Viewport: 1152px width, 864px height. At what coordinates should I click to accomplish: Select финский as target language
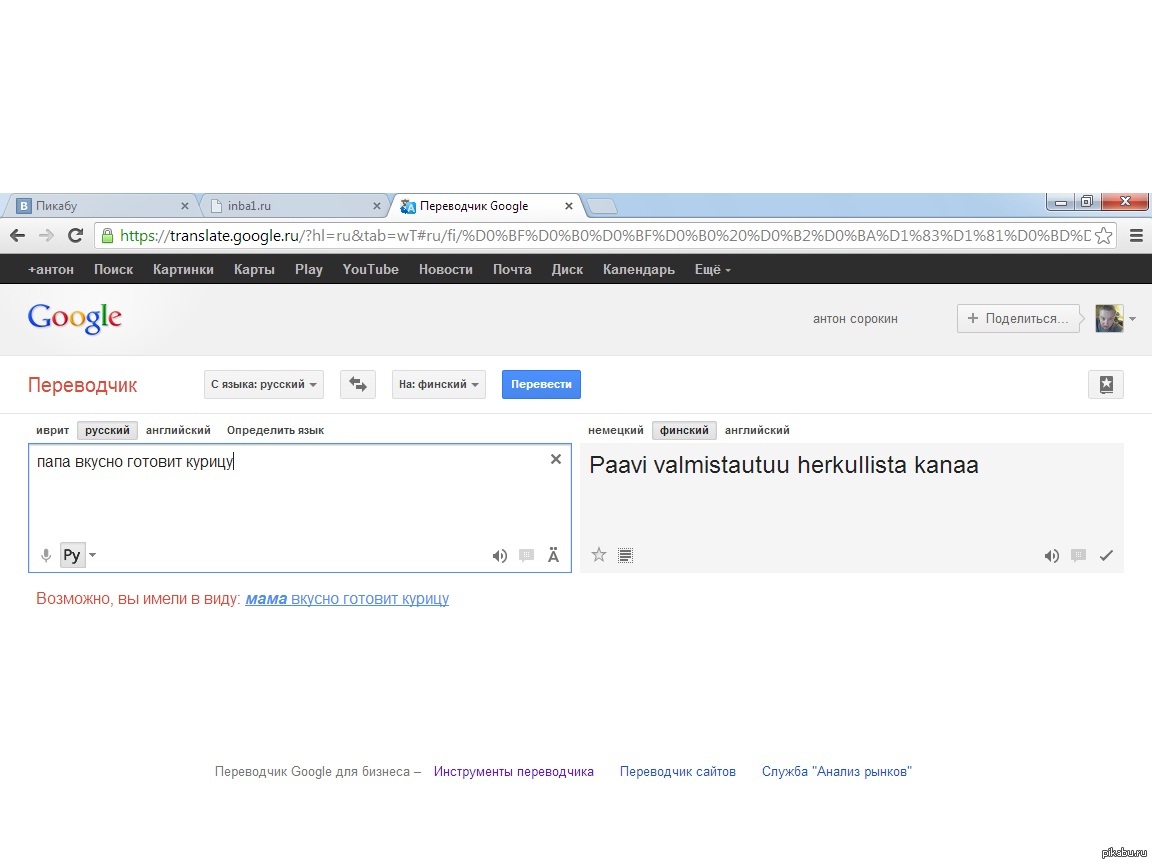coord(684,431)
